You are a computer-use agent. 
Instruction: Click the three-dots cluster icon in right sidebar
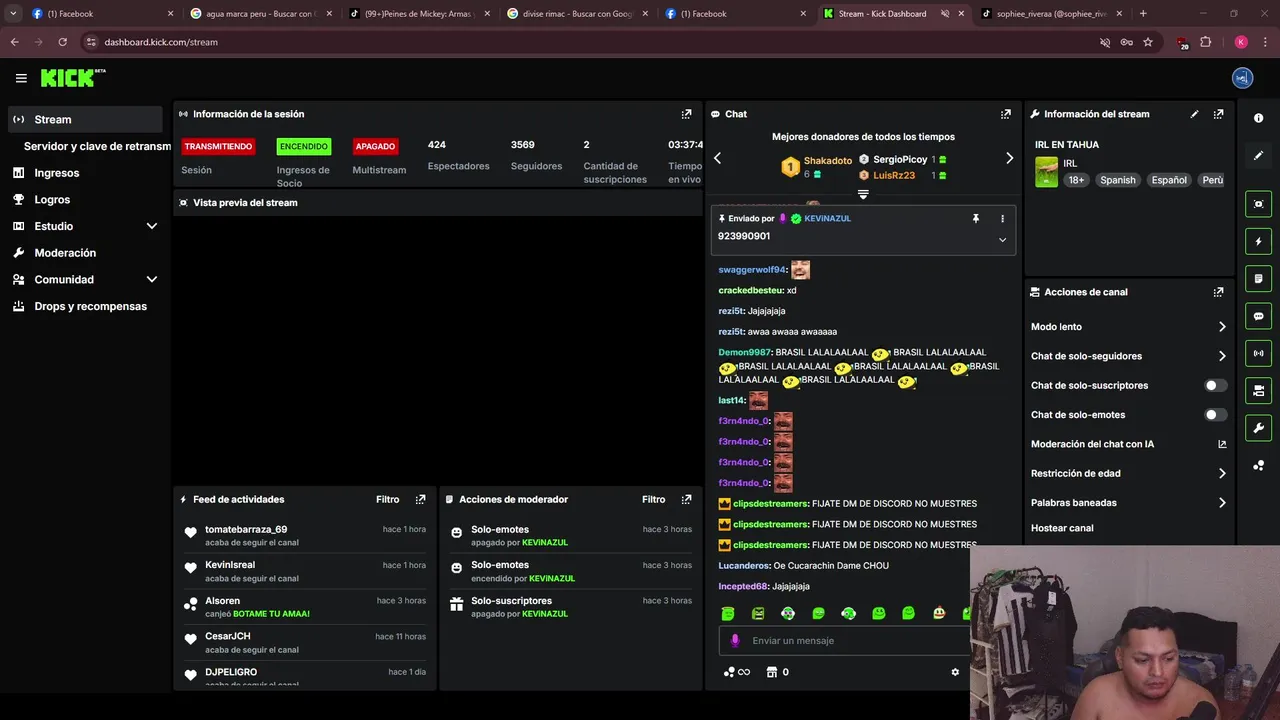tap(1258, 466)
